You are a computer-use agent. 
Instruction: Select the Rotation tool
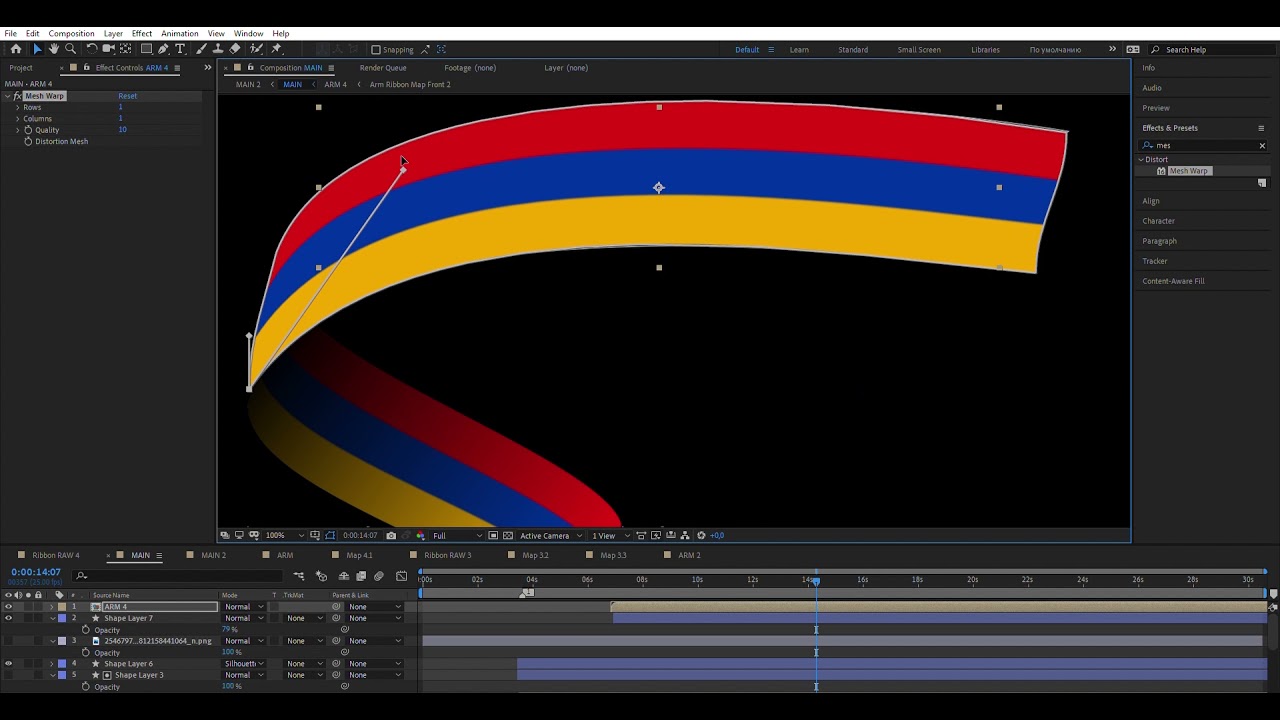tap(92, 49)
